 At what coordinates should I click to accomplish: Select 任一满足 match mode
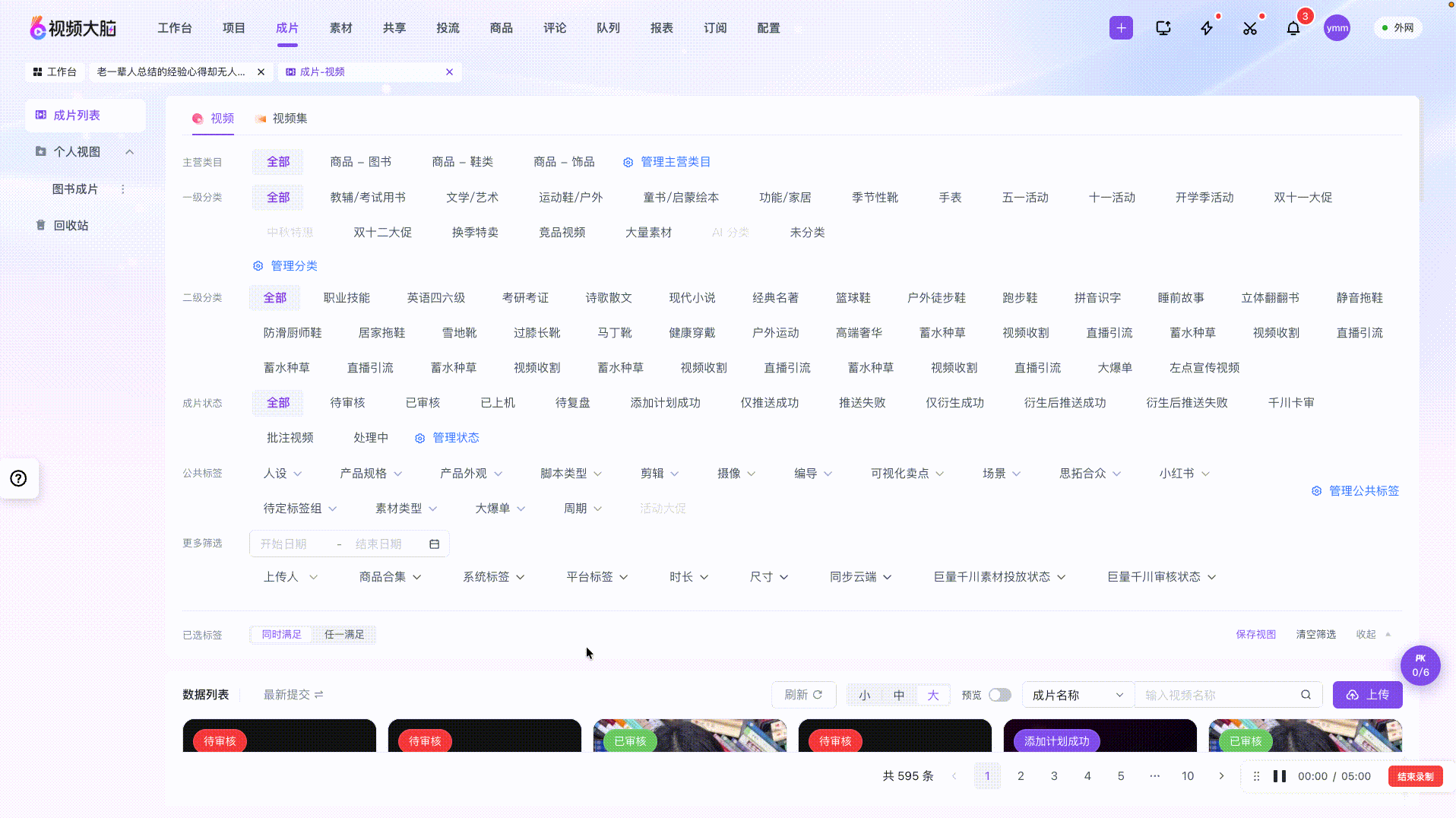click(x=344, y=634)
